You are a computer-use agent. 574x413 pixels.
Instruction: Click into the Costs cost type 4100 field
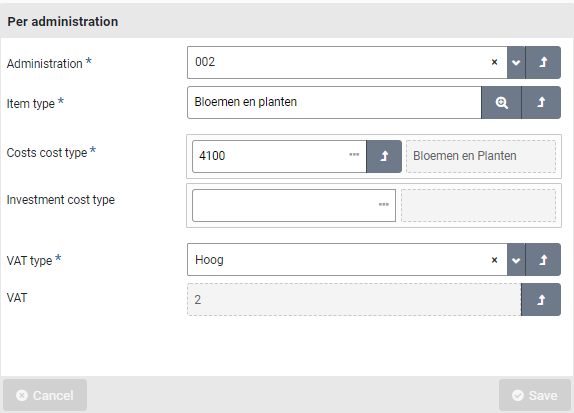click(x=279, y=156)
